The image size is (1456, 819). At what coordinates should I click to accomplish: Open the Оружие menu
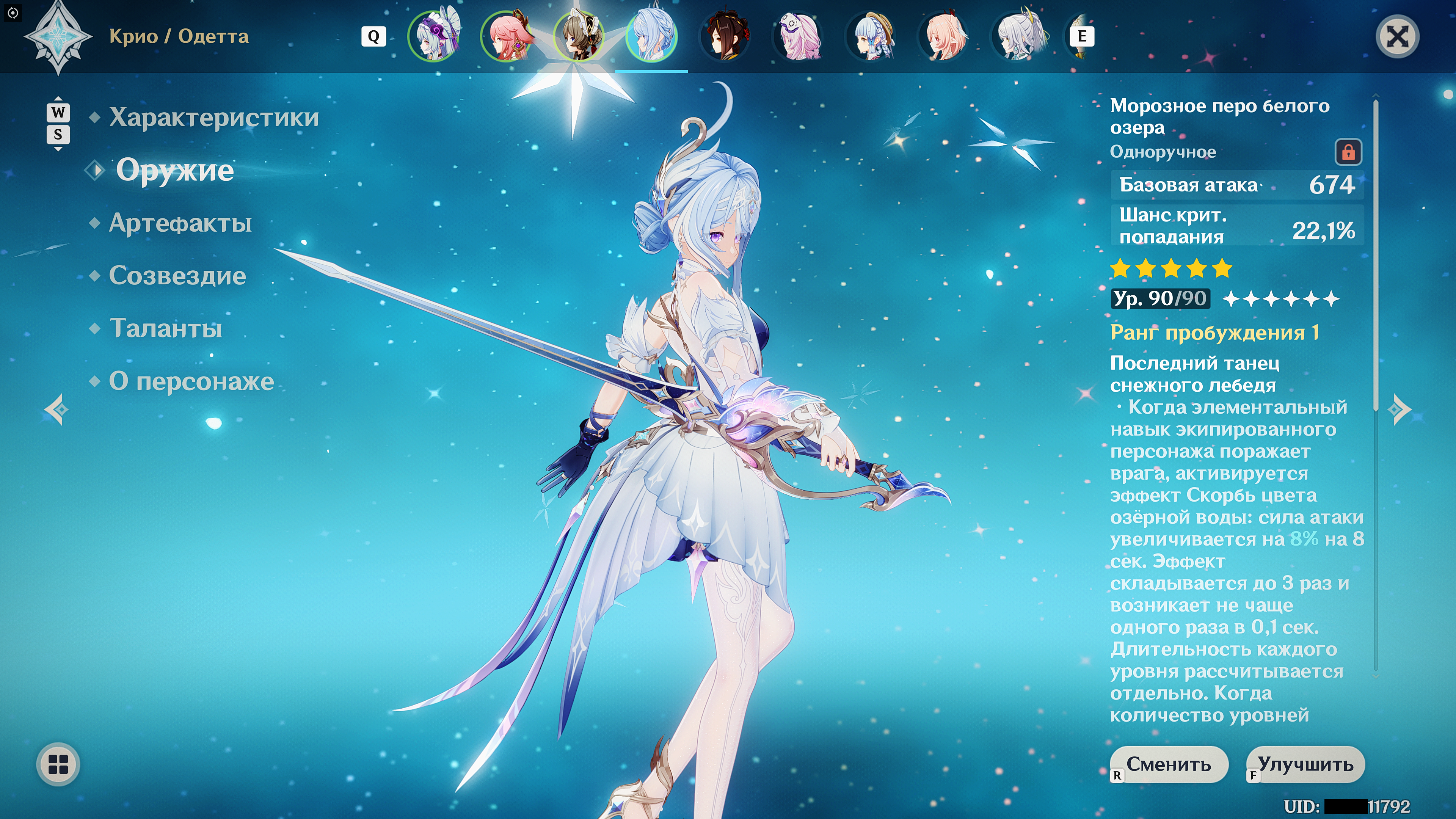coord(175,169)
